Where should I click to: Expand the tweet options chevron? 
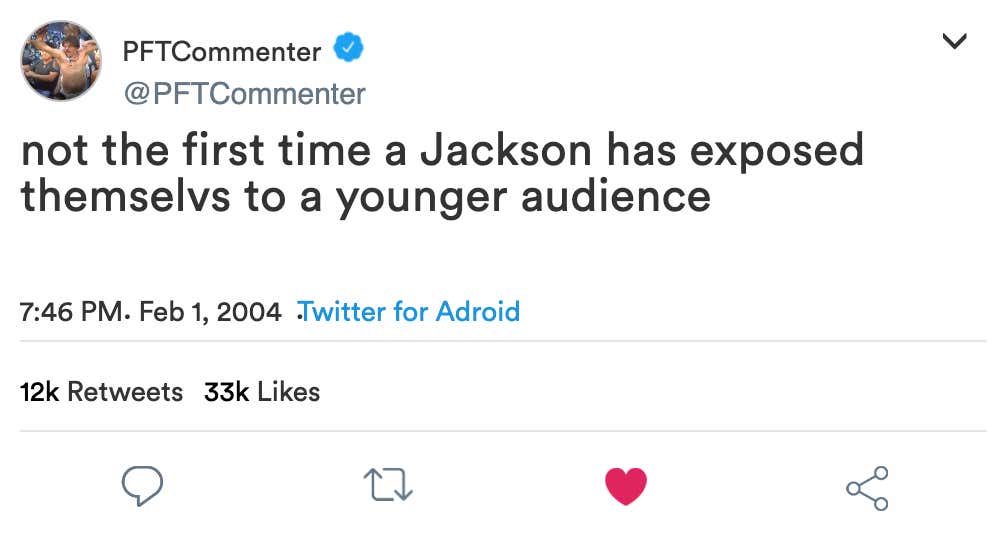tap(955, 42)
